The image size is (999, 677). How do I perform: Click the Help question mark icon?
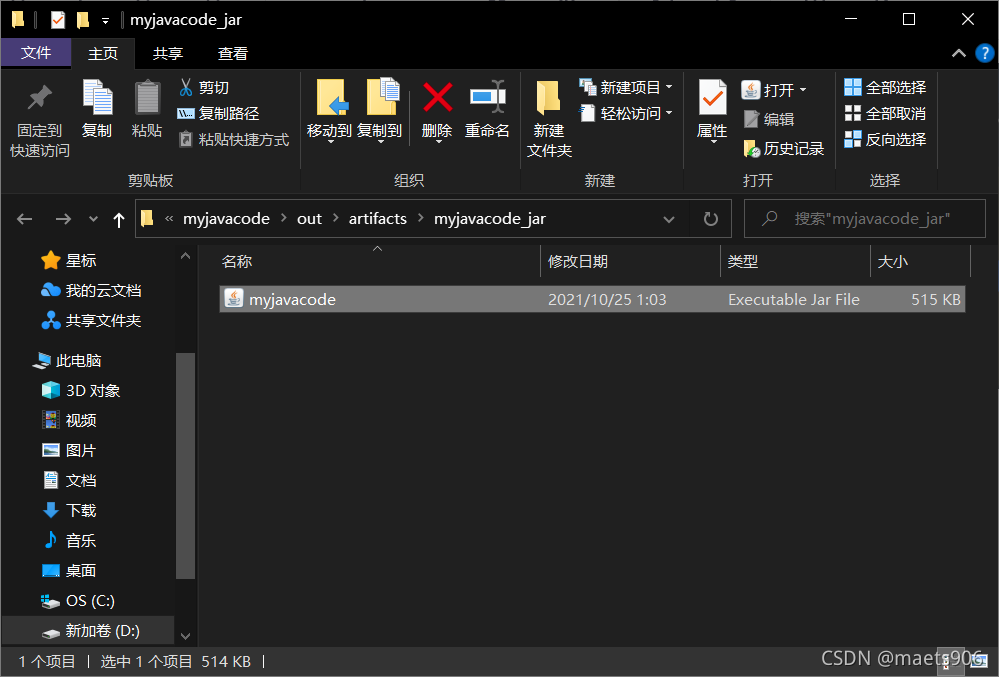[985, 53]
